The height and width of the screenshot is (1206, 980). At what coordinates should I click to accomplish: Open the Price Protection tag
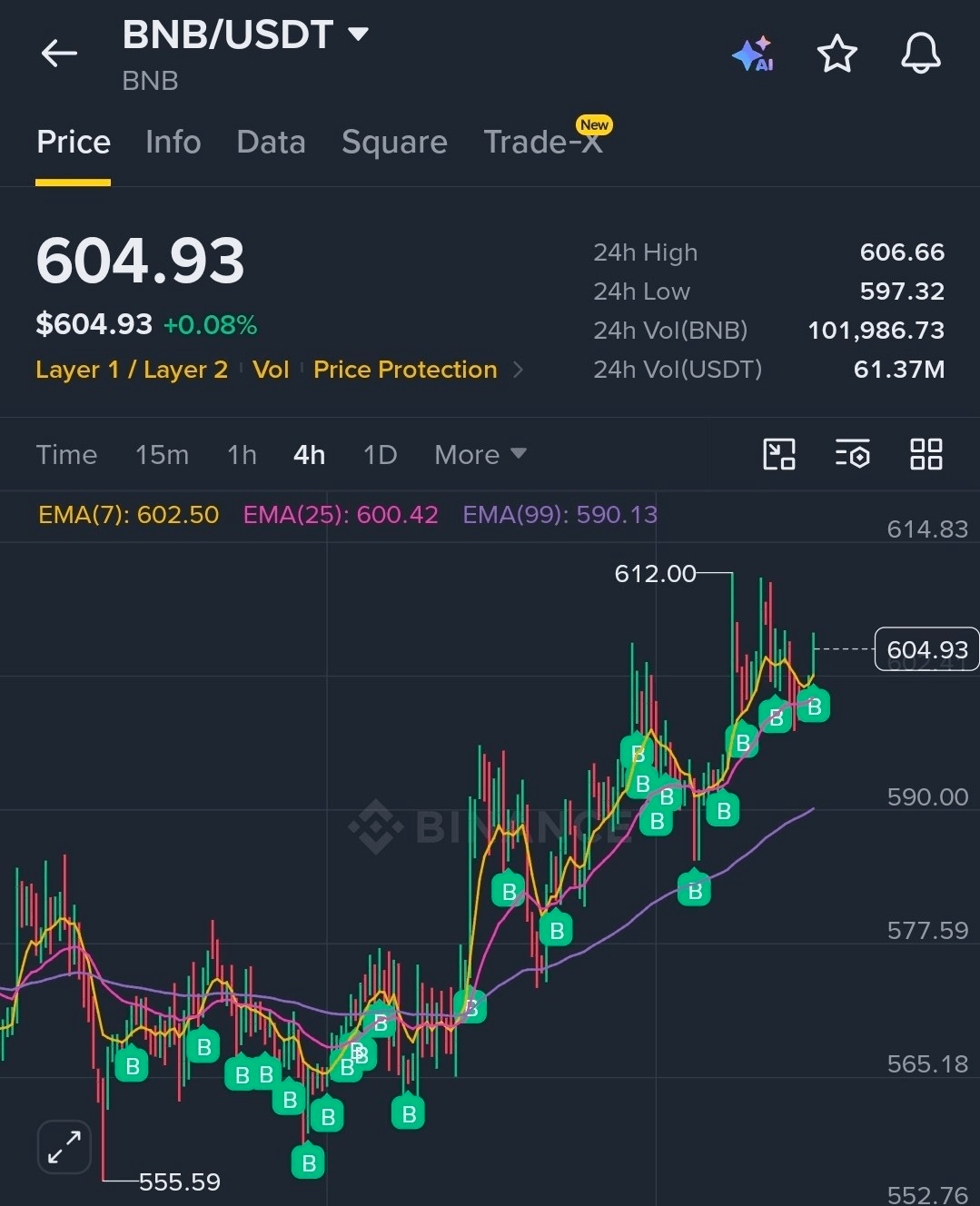point(405,370)
